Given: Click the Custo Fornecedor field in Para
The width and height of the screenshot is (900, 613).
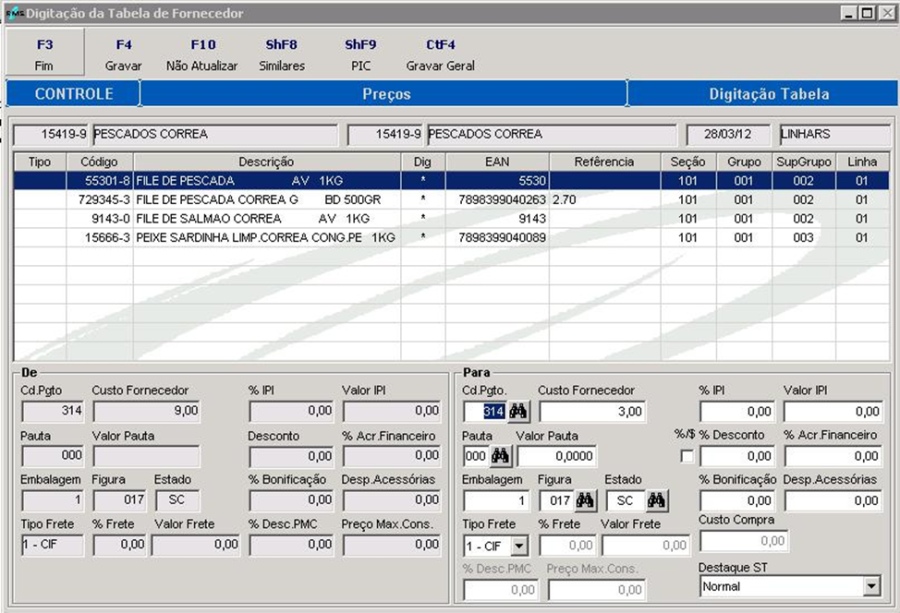Looking at the screenshot, I should (591, 412).
